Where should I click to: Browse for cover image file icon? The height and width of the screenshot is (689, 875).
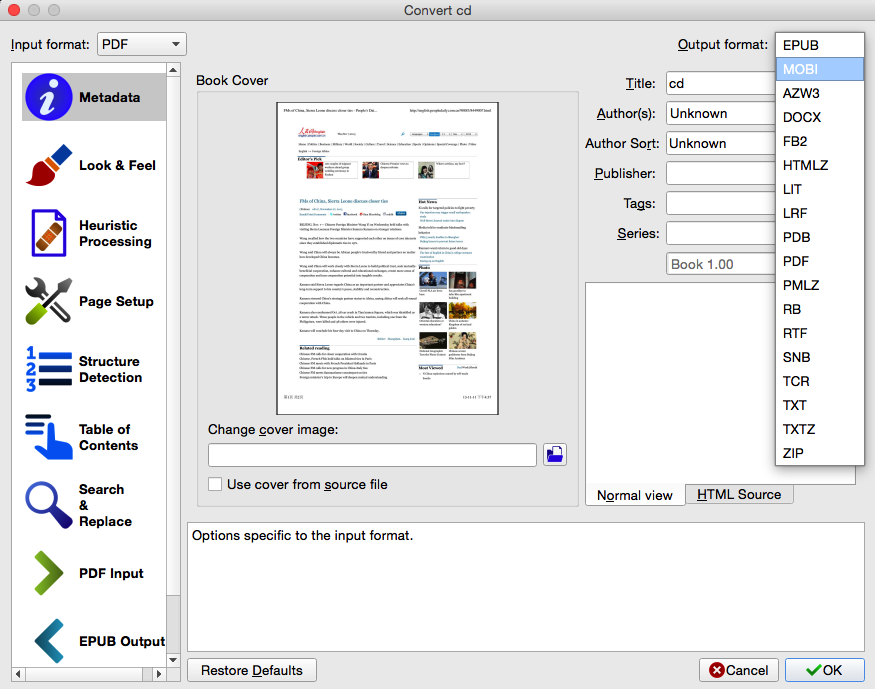point(555,455)
